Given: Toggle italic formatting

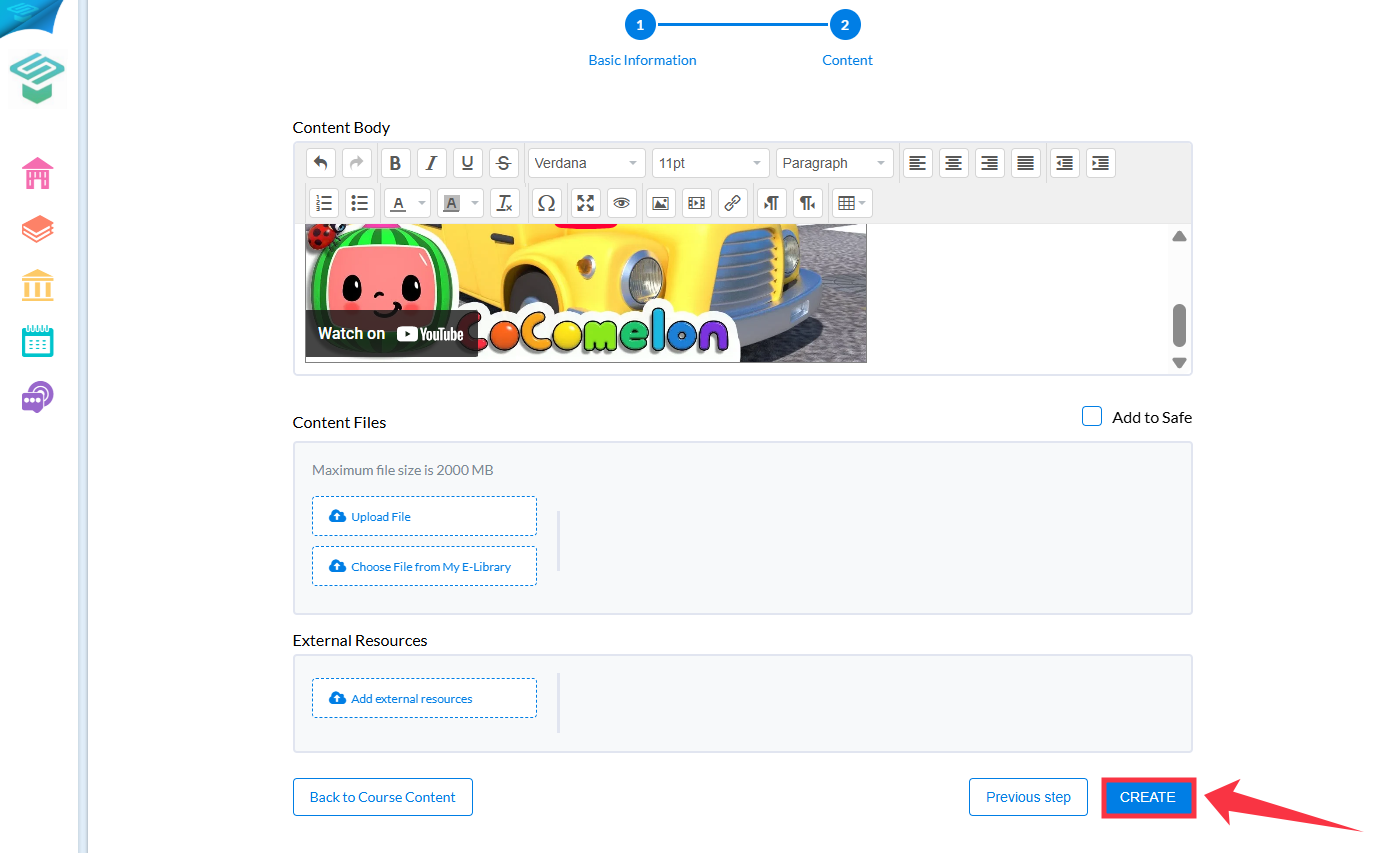Looking at the screenshot, I should [431, 163].
